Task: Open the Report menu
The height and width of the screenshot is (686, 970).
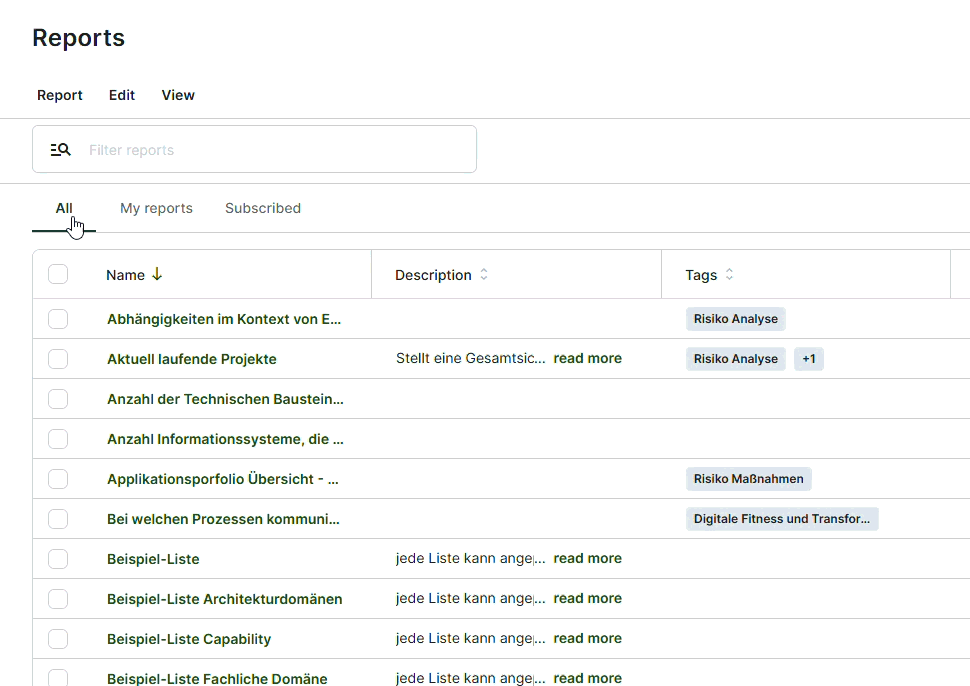Action: tap(60, 95)
